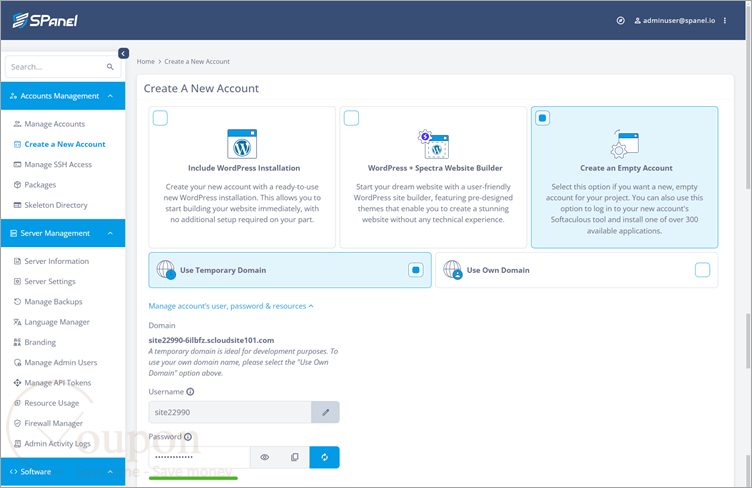Screen dimensions: 752x488
Task: Collapse Manage account's user, password & resources
Action: (231, 306)
